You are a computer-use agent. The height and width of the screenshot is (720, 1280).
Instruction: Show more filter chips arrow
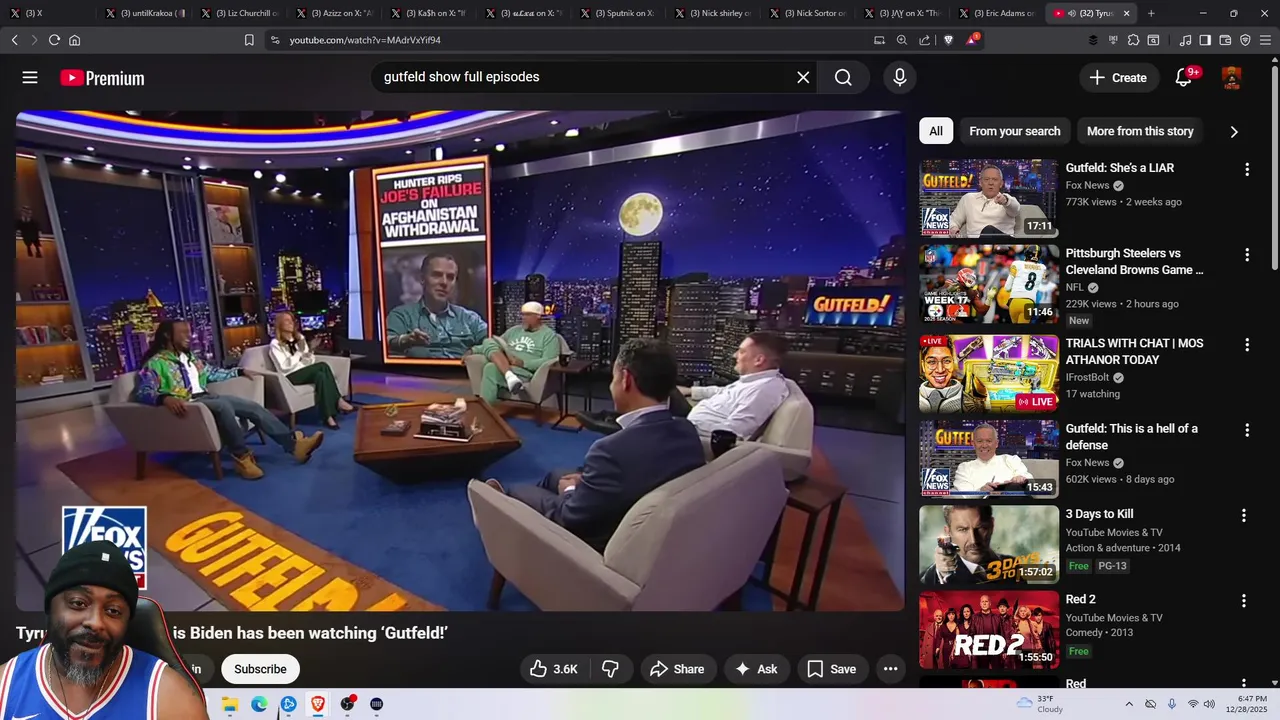1234,131
